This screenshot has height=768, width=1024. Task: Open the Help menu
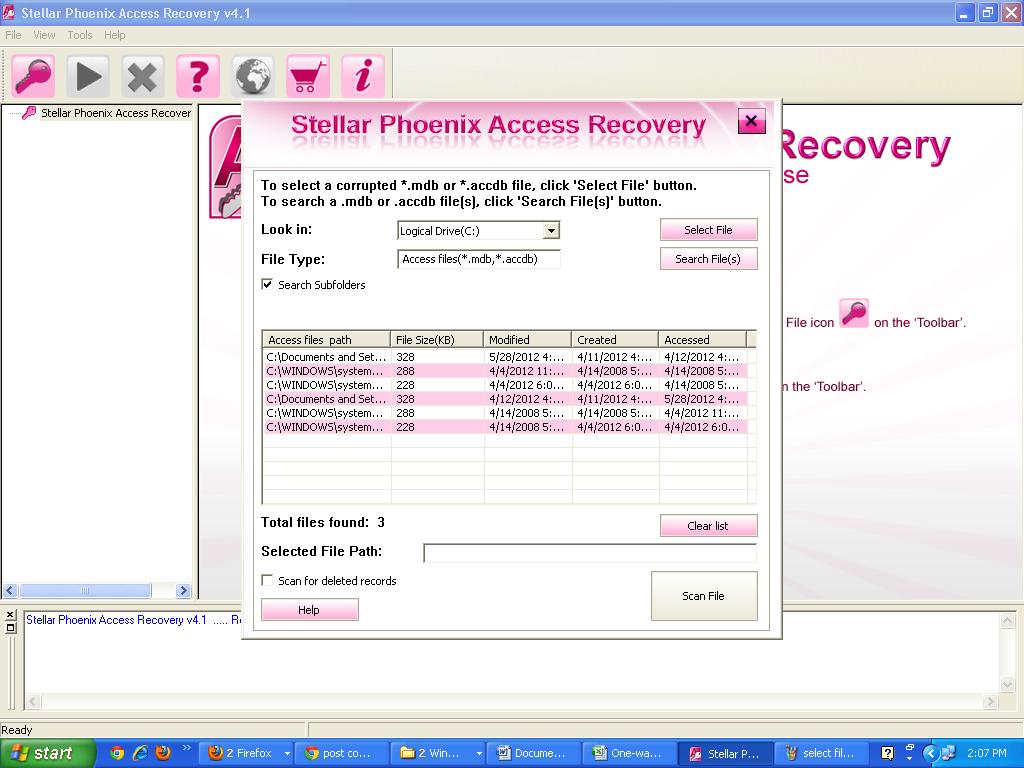tap(114, 35)
